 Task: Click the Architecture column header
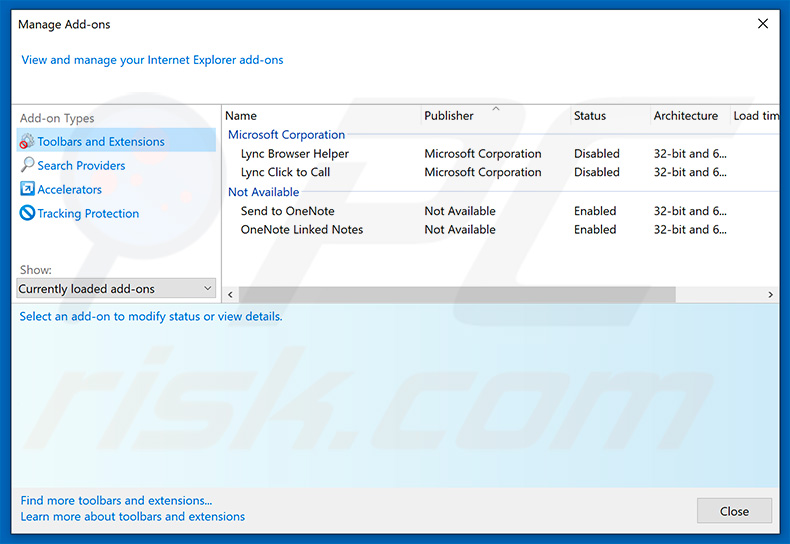686,116
